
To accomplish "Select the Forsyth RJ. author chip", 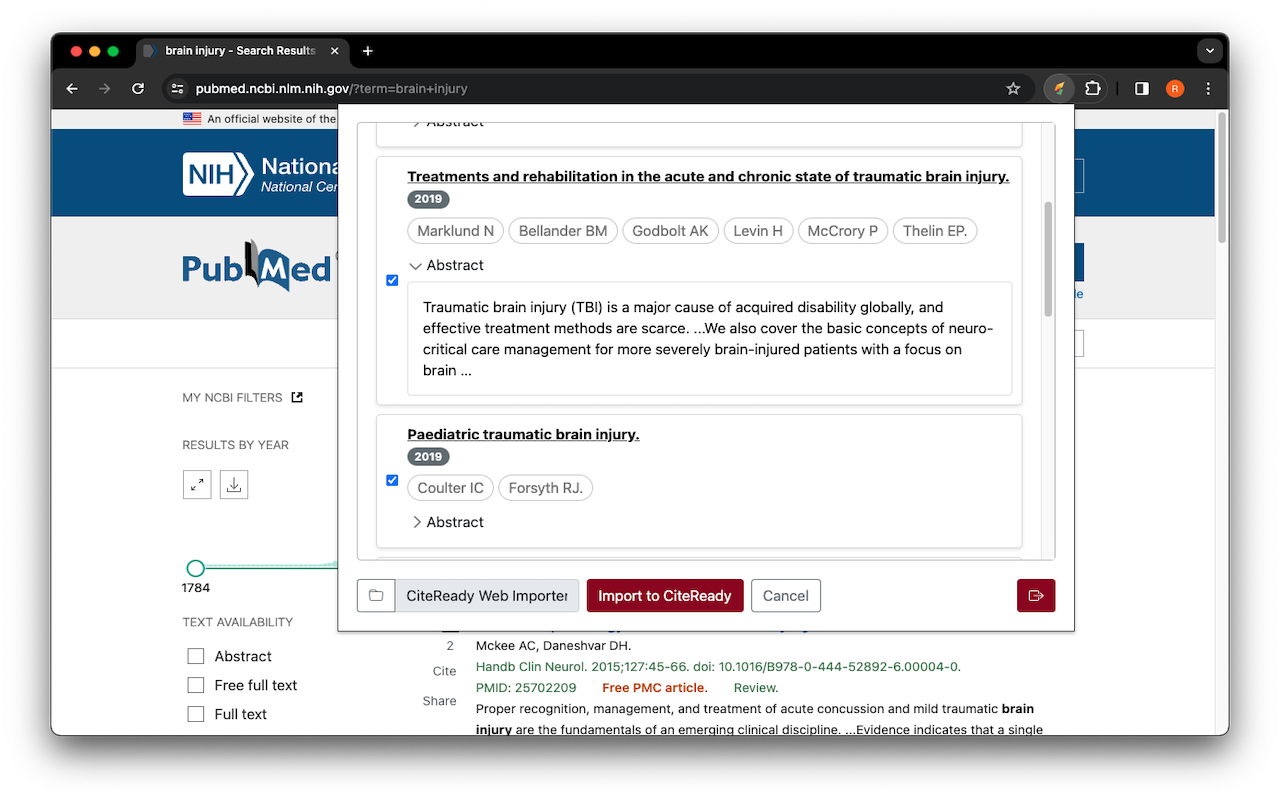I will (x=546, y=488).
